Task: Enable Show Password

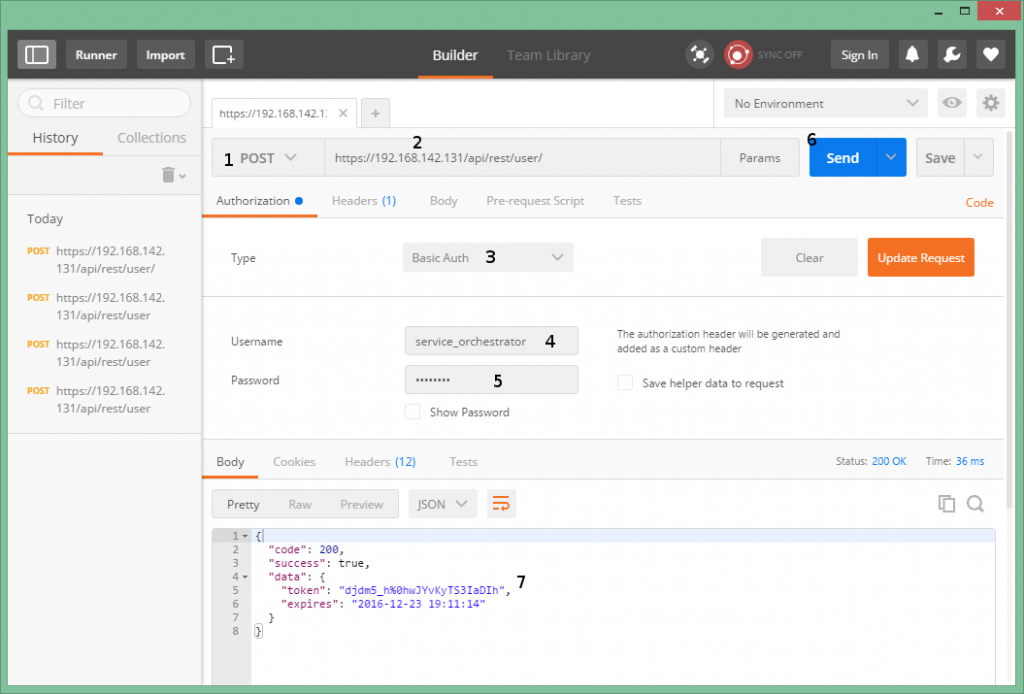Action: point(412,411)
